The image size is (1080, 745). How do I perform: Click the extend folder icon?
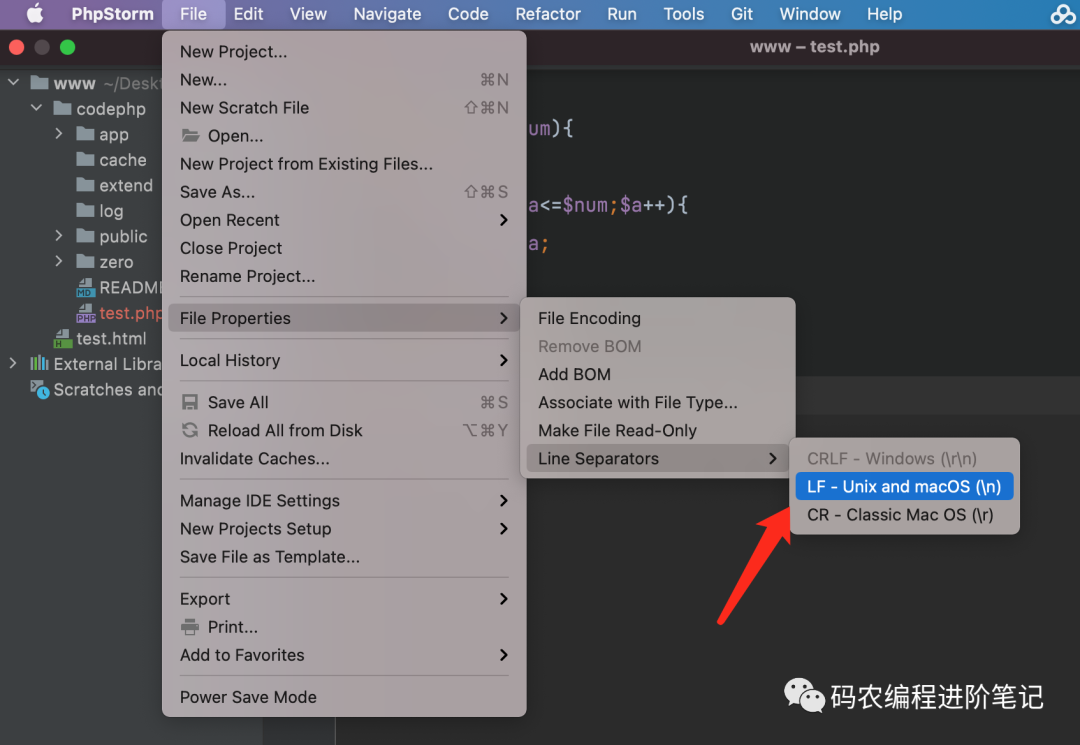[85, 185]
